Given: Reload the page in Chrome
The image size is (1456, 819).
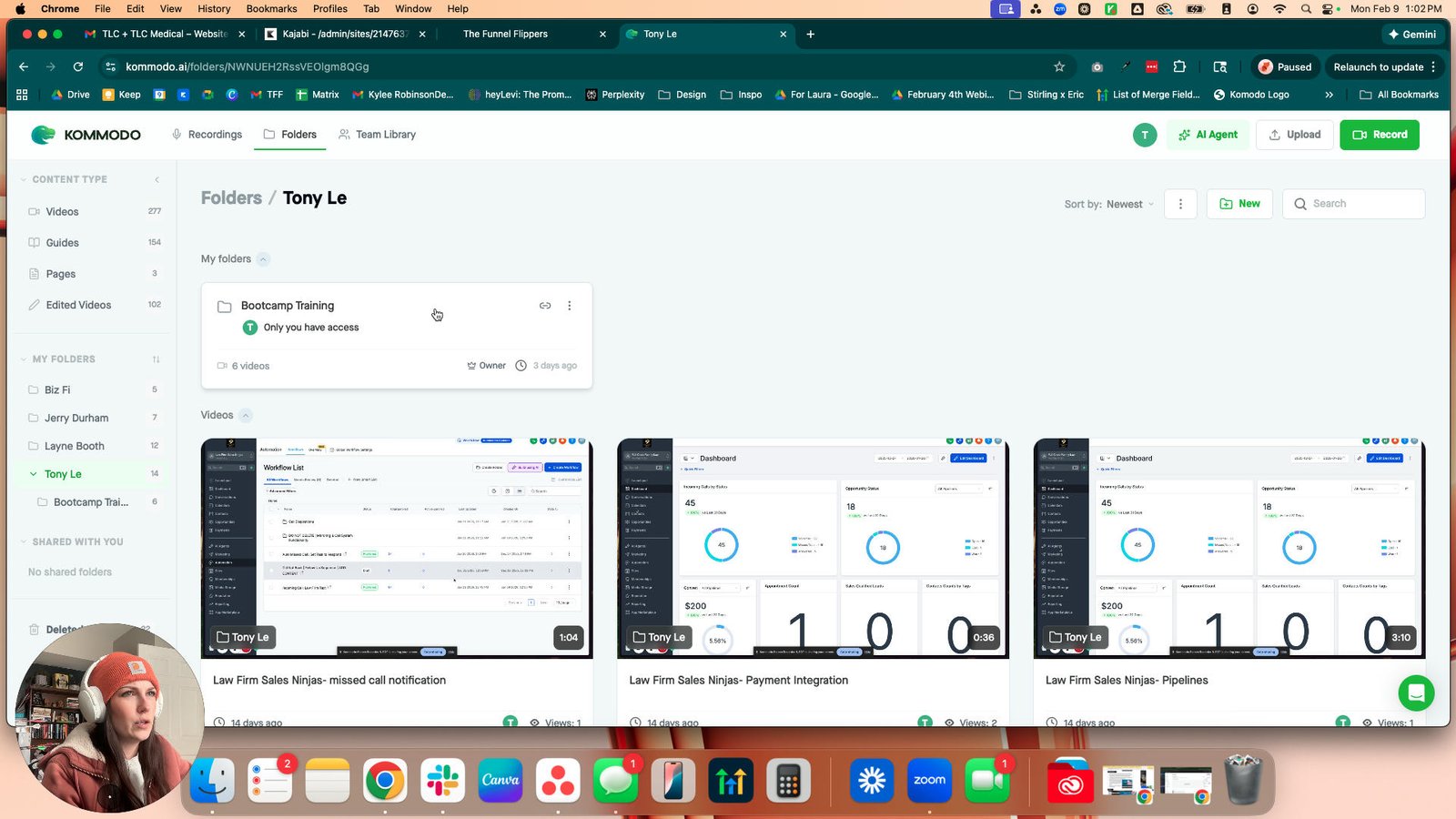Looking at the screenshot, I should pos(78,66).
